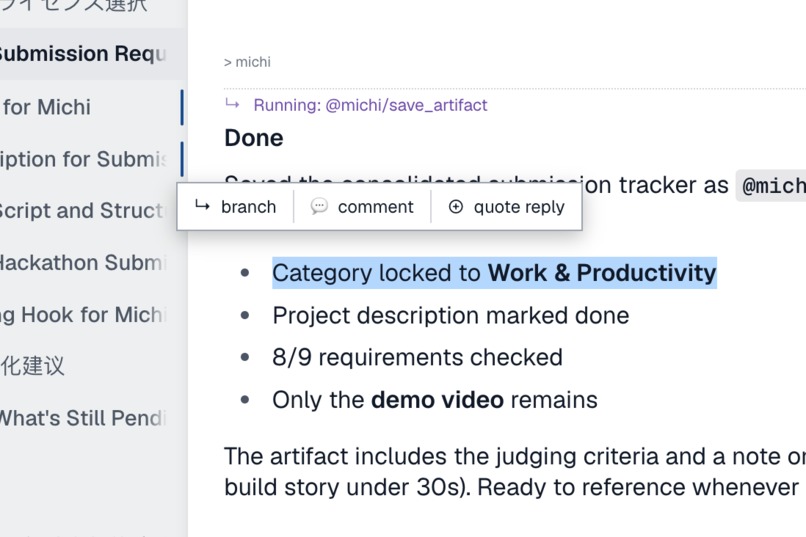The width and height of the screenshot is (806, 537).
Task: Open the 'g Hook for Michi' sidebar item
Action: click(93, 314)
